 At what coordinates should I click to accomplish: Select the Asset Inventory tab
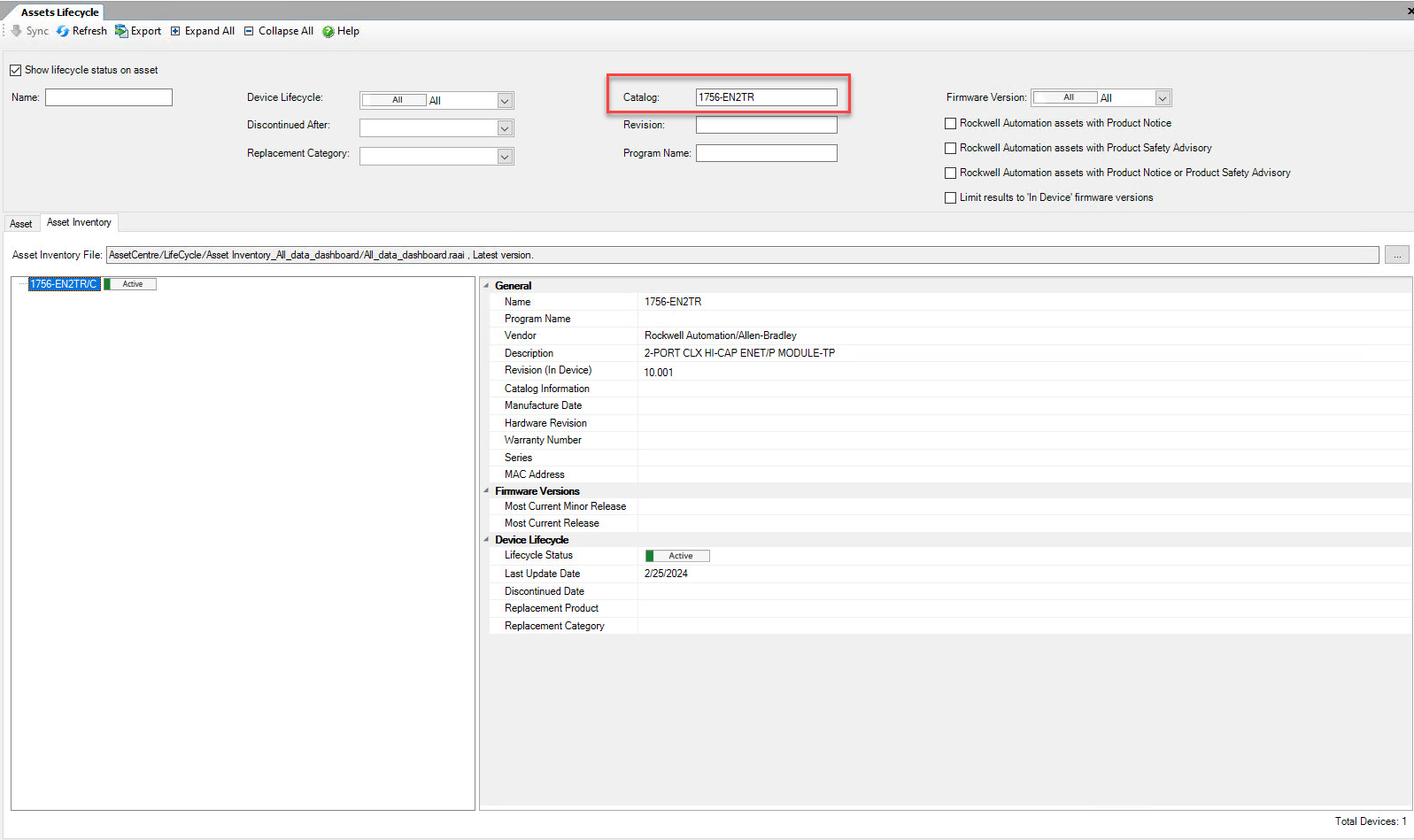pyautogui.click(x=79, y=222)
